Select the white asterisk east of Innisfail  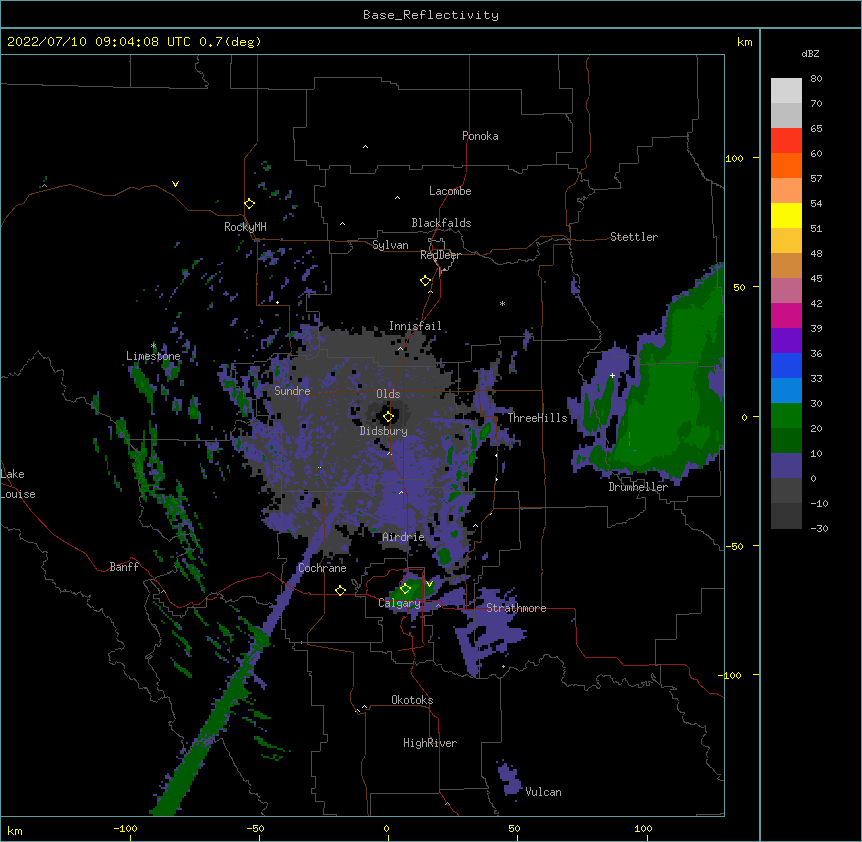(502, 303)
